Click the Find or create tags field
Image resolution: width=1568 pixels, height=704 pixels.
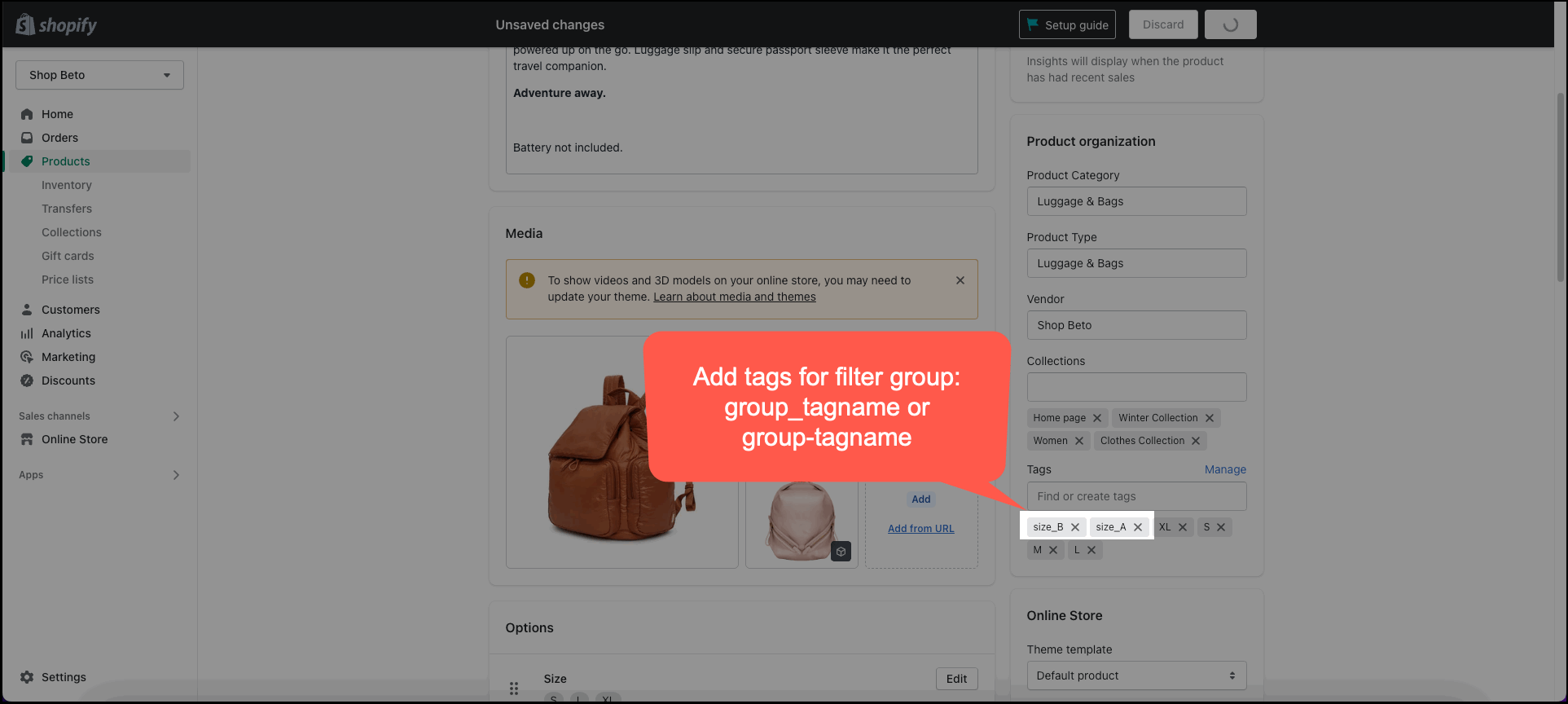pos(1136,496)
